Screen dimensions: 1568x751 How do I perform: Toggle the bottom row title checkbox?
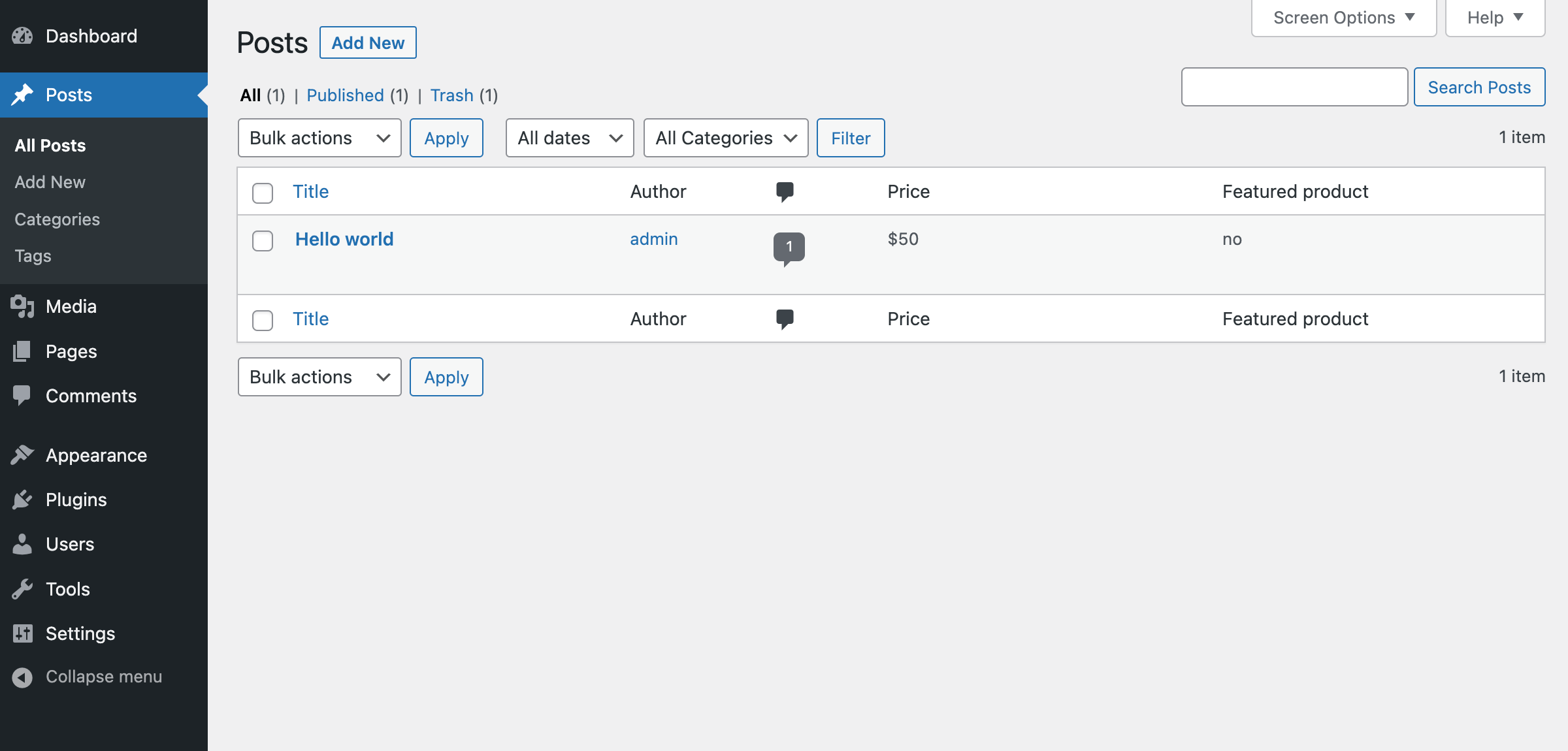coord(262,318)
